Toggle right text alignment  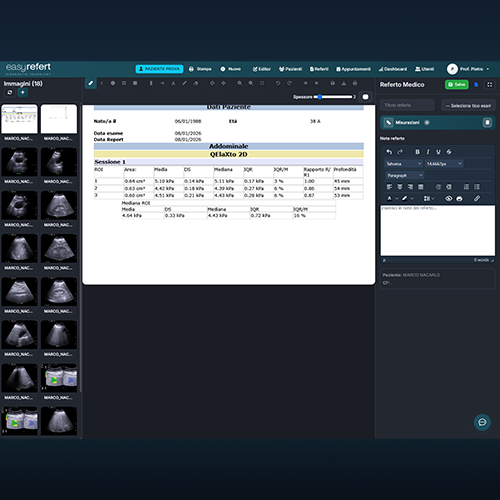410,187
